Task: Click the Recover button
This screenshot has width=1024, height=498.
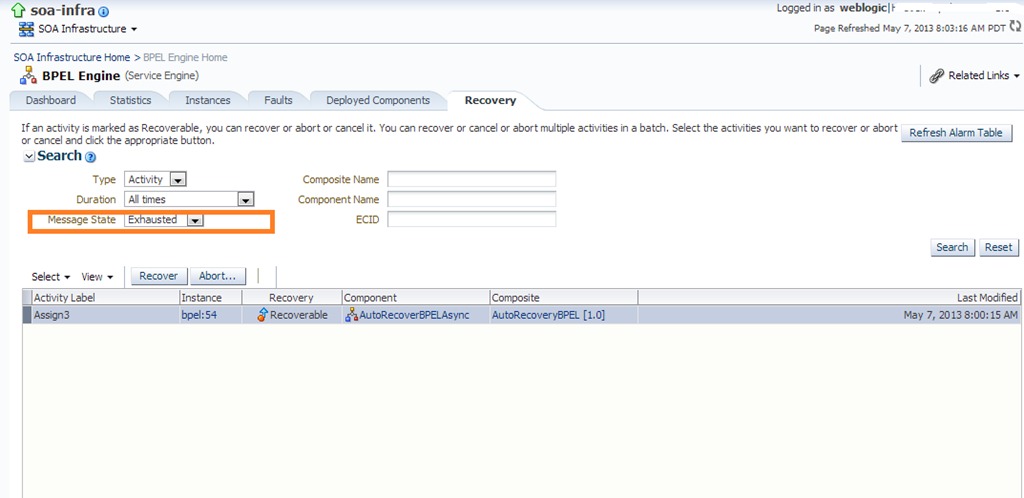Action: tap(158, 276)
